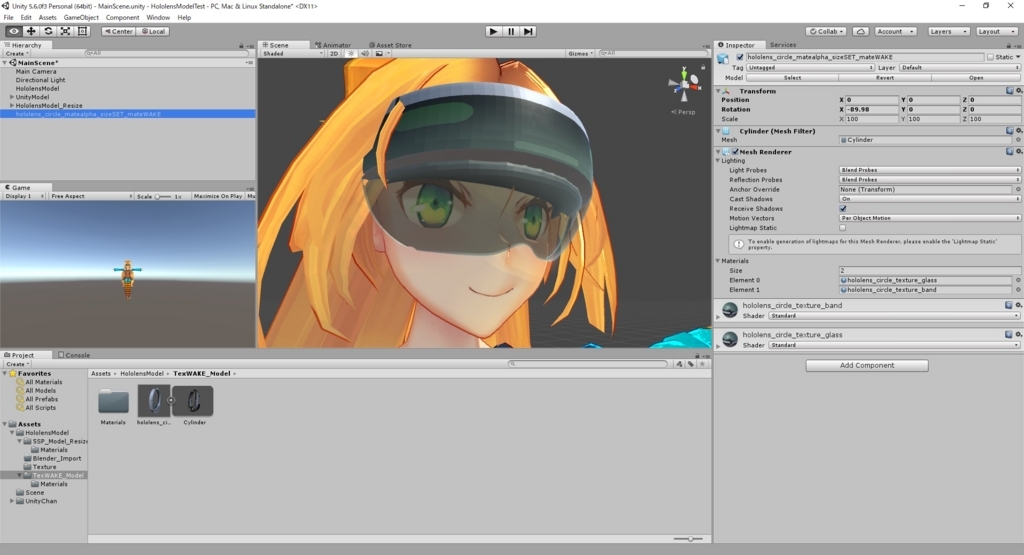The height and width of the screenshot is (555, 1024).
Task: Click the GameObject cube icon in Inspector
Action: (723, 58)
